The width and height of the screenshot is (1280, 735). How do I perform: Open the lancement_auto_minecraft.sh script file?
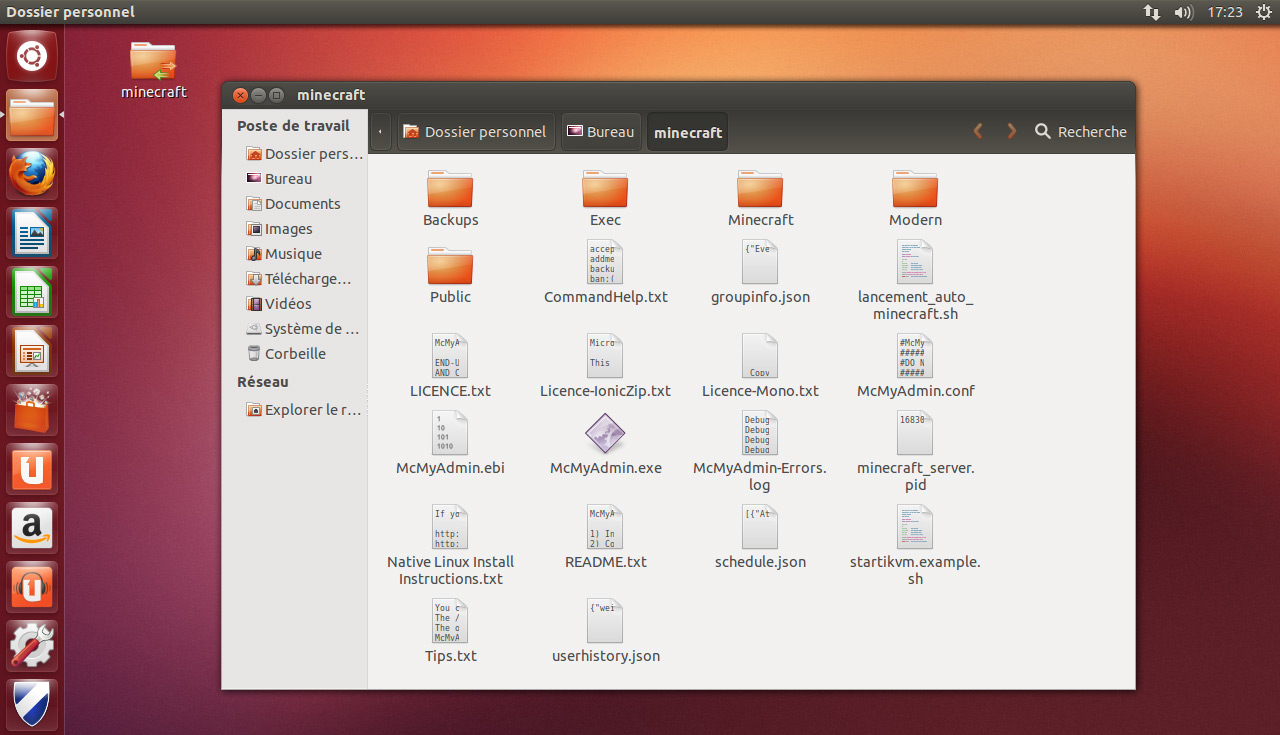915,262
